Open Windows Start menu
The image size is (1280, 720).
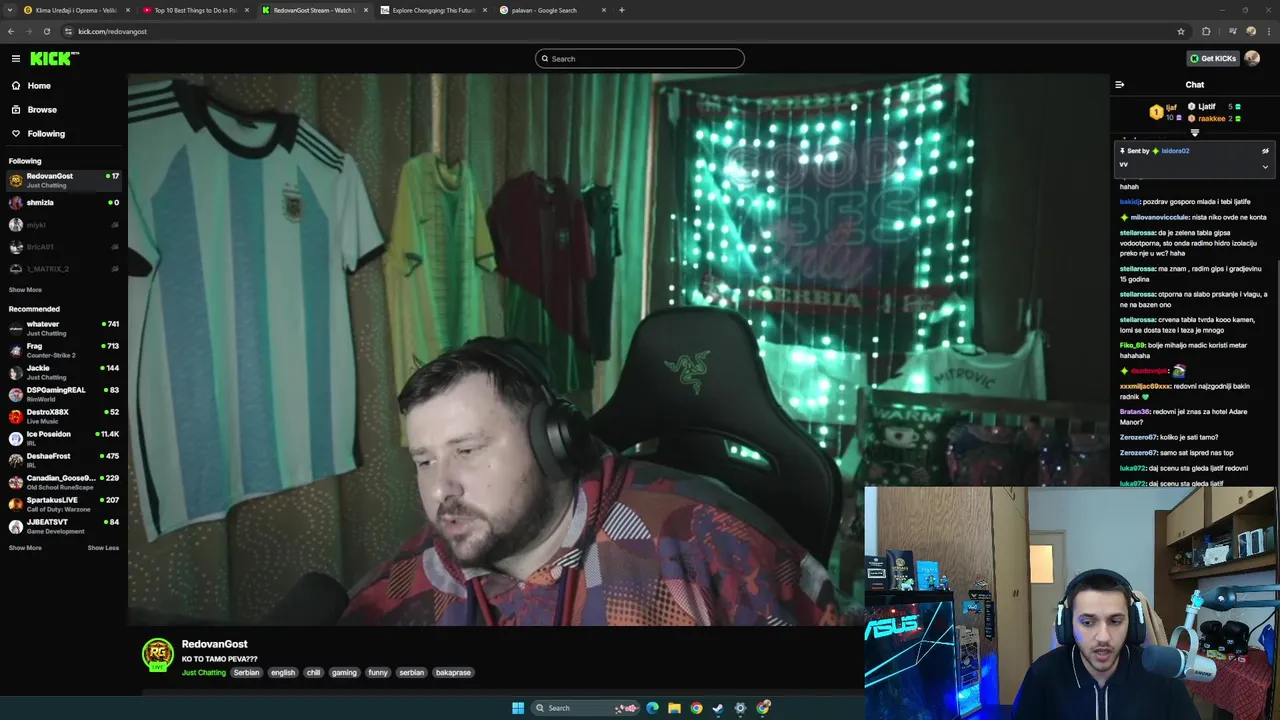click(x=518, y=708)
